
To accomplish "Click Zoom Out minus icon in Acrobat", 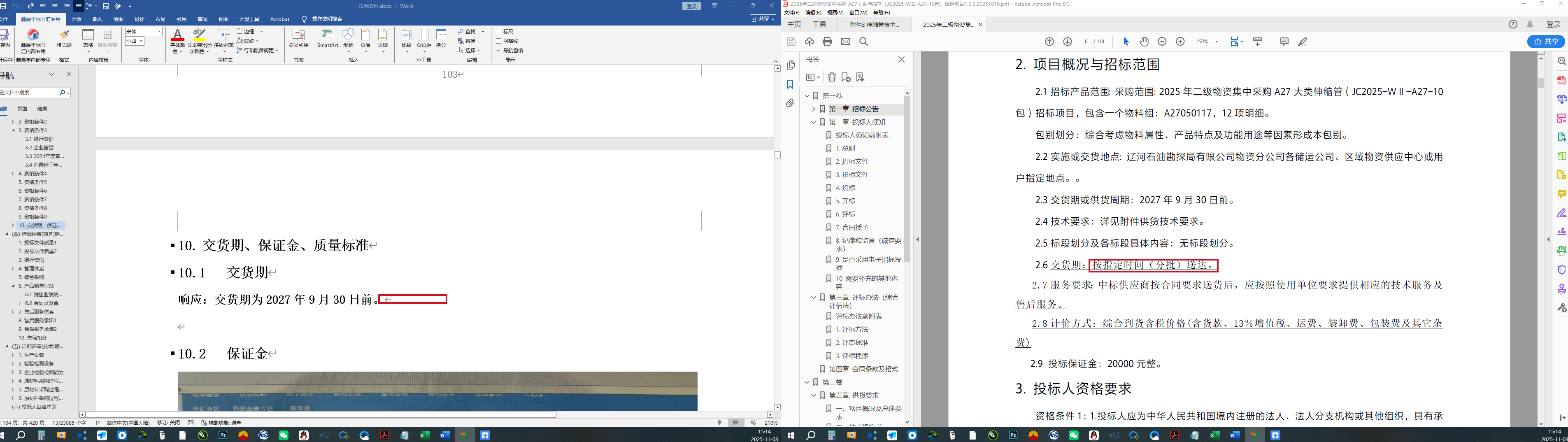I will point(1162,42).
